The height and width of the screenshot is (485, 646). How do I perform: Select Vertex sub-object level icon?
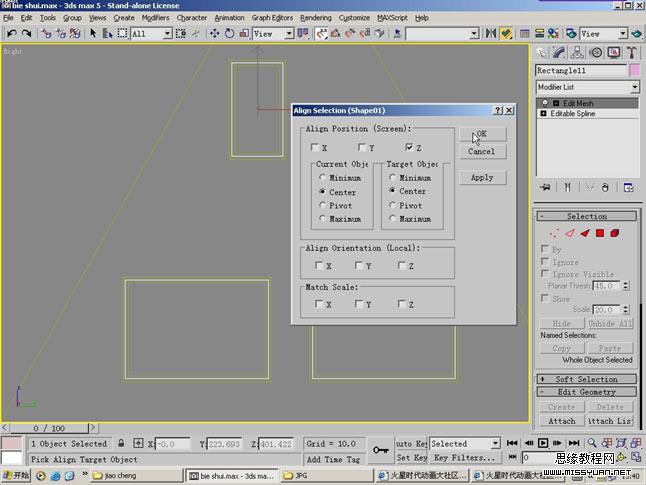(x=555, y=233)
